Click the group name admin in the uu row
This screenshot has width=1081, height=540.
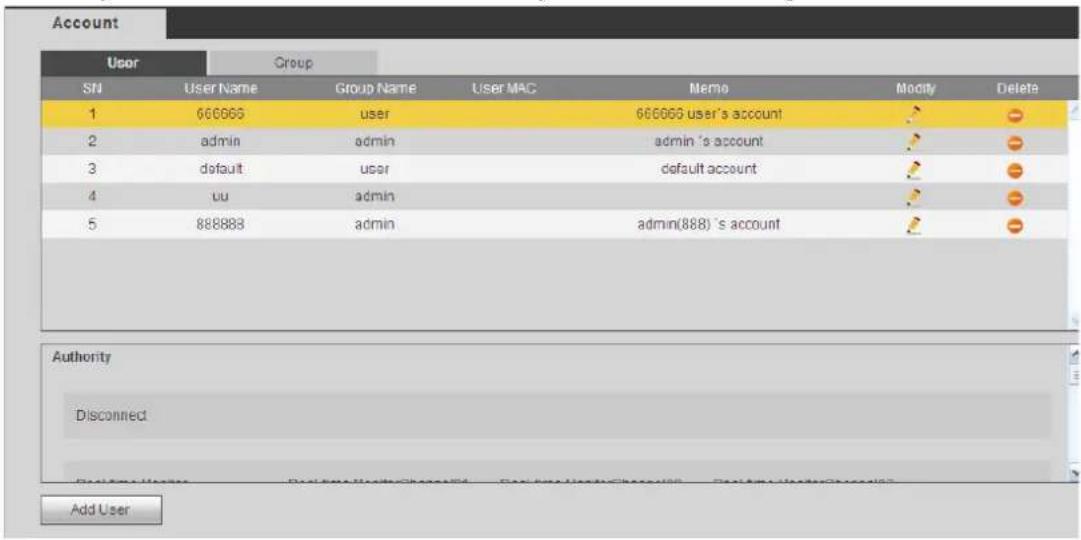(x=373, y=197)
